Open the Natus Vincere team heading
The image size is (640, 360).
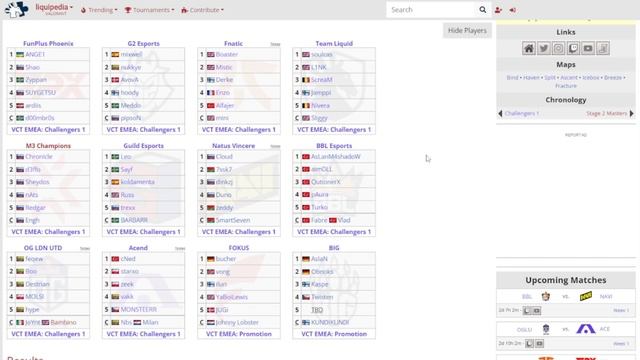(x=233, y=146)
